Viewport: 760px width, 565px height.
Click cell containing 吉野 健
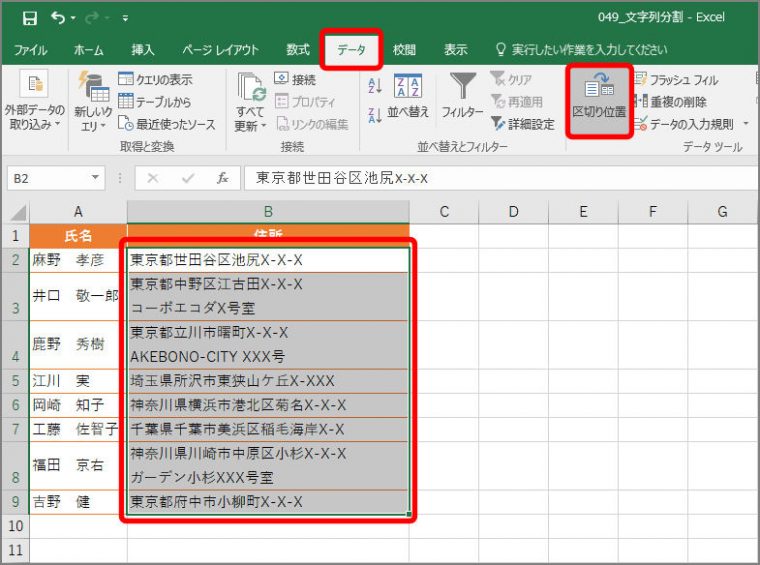(x=78, y=502)
